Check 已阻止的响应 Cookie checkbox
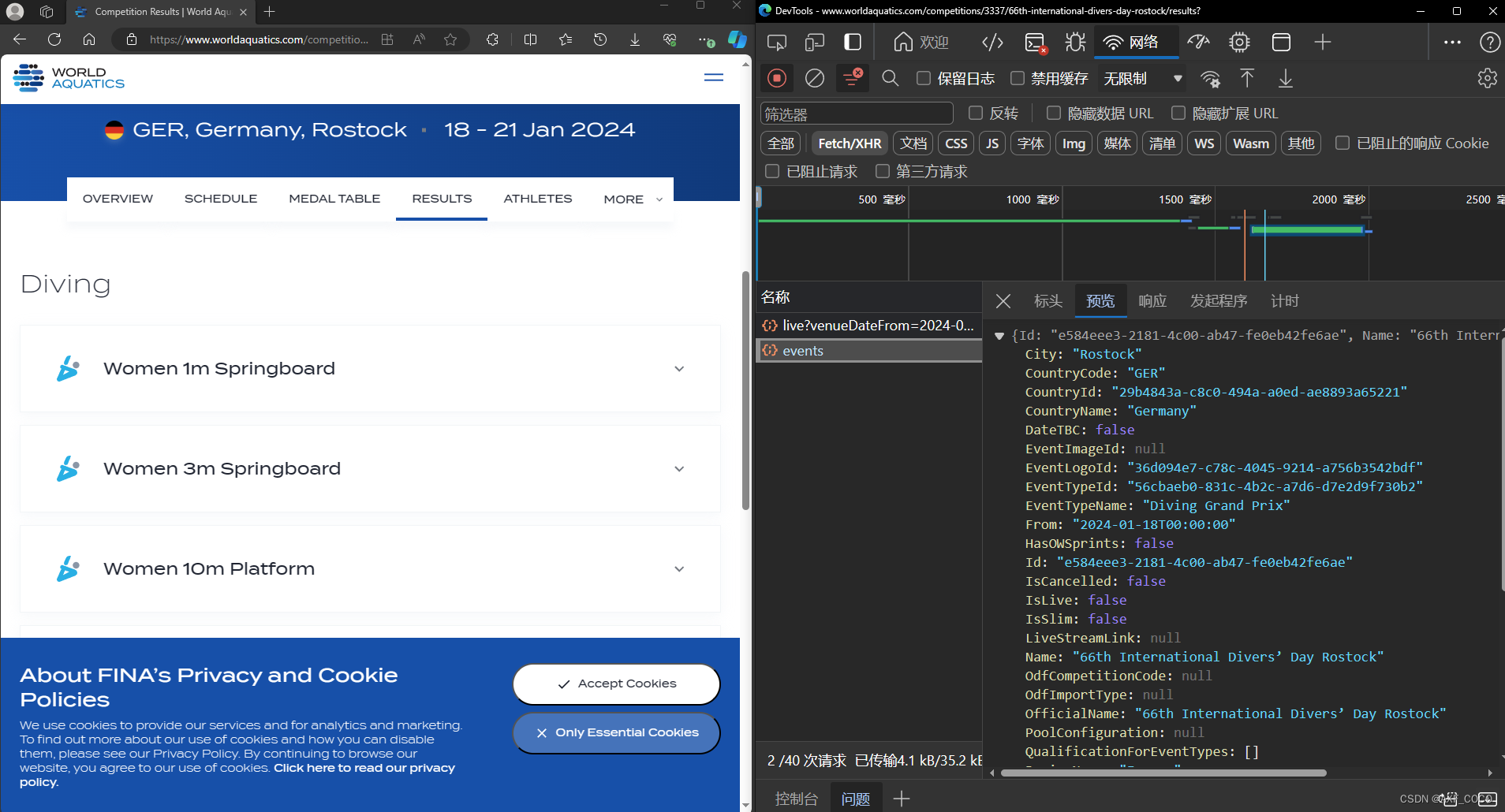This screenshot has width=1505, height=812. (x=1343, y=143)
